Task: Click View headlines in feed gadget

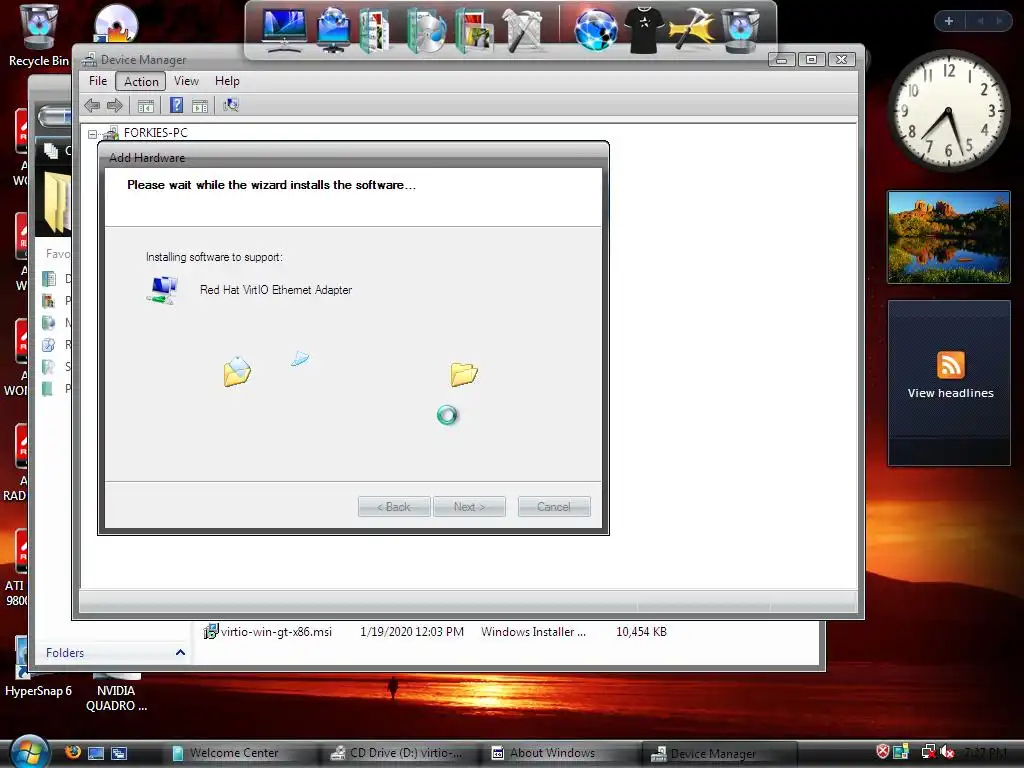Action: tap(950, 393)
